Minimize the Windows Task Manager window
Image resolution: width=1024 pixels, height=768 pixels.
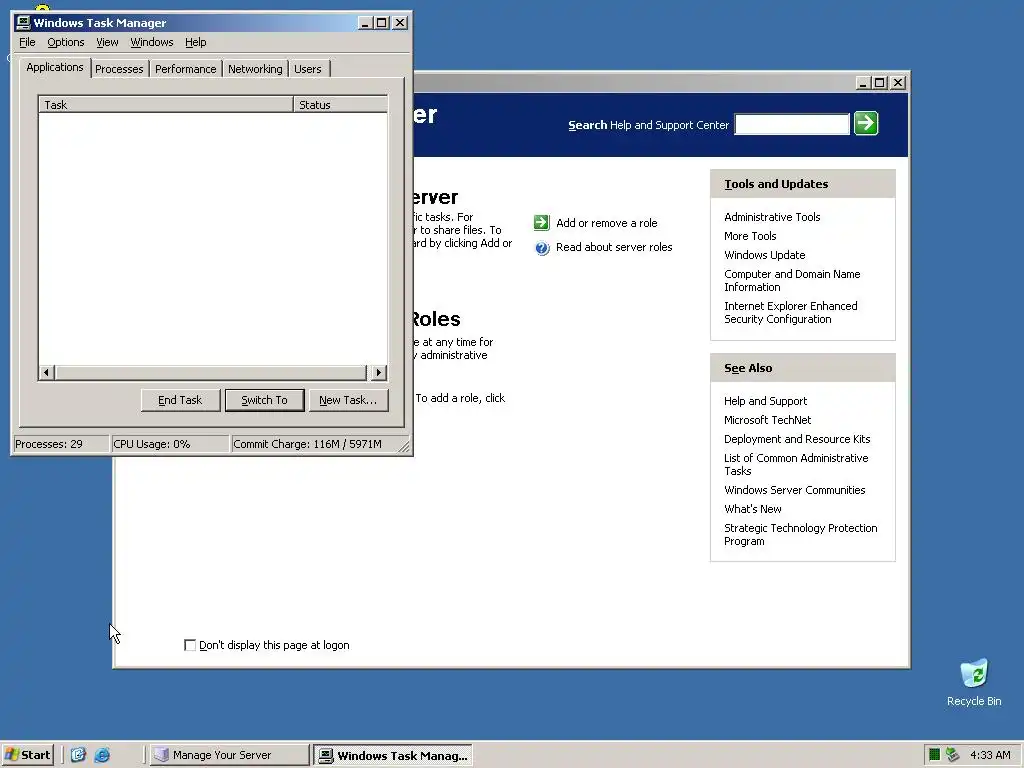(366, 23)
